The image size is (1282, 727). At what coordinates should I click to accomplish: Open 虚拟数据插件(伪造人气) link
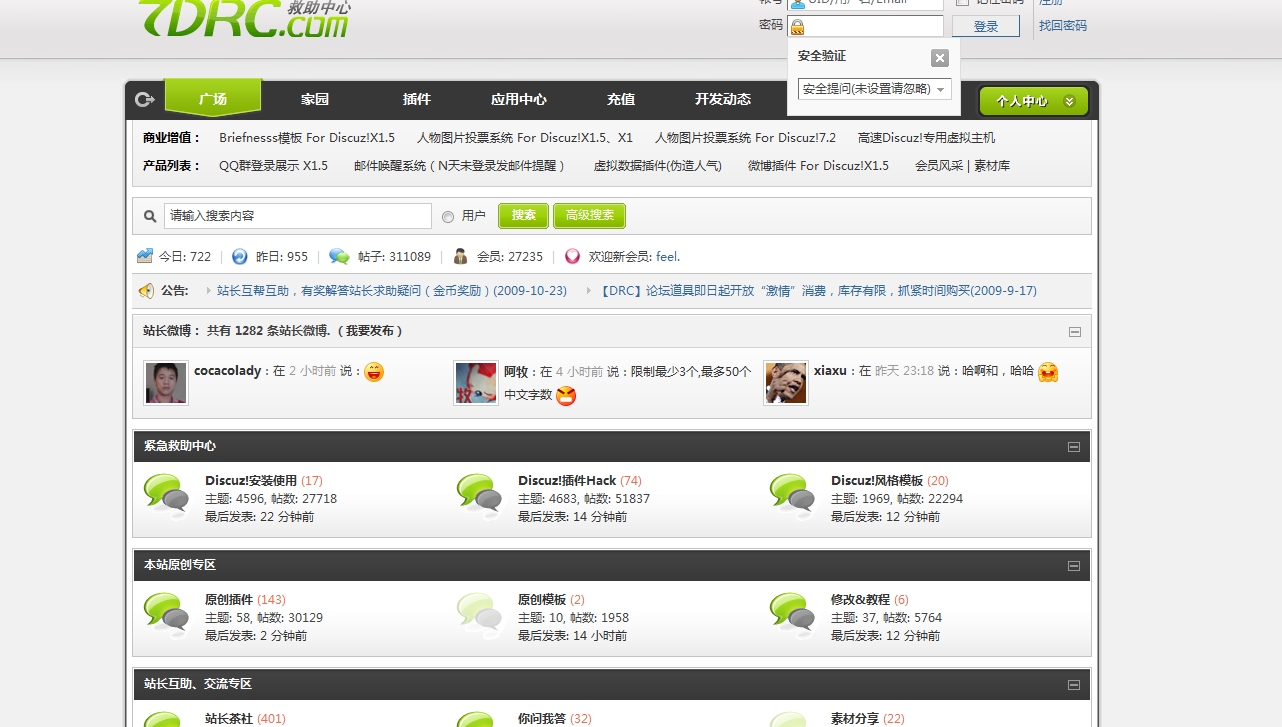[658, 166]
